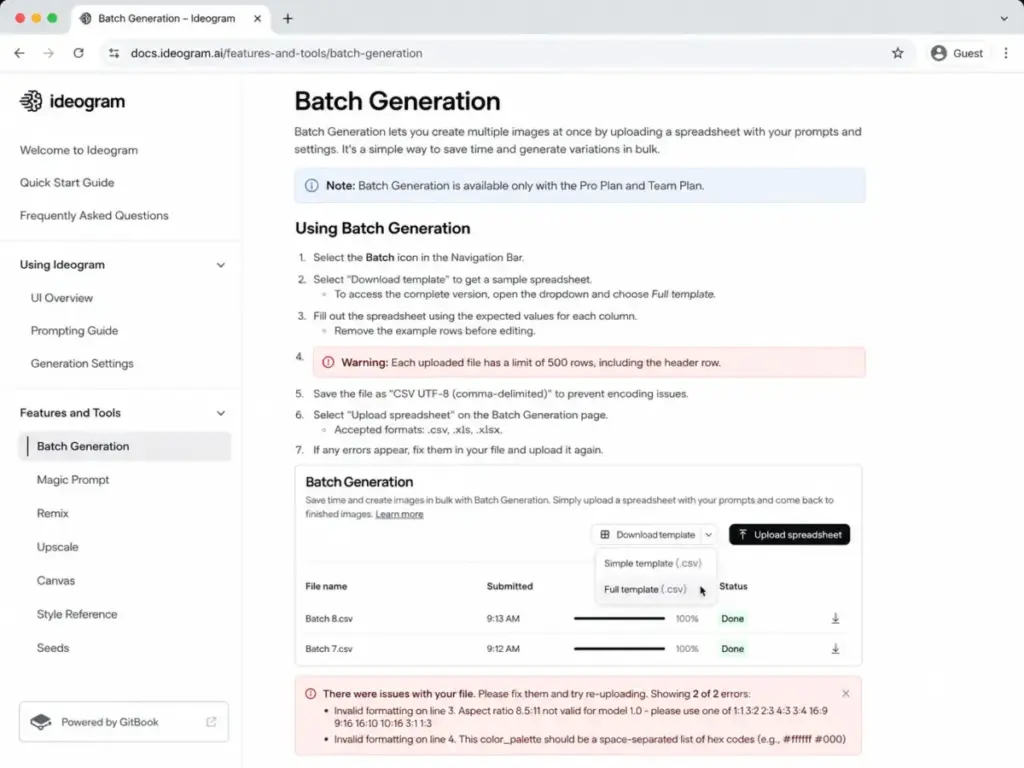Viewport: 1024px width, 768px height.
Task: Click the Ideogram logo icon in sidebar
Action: (x=31, y=101)
